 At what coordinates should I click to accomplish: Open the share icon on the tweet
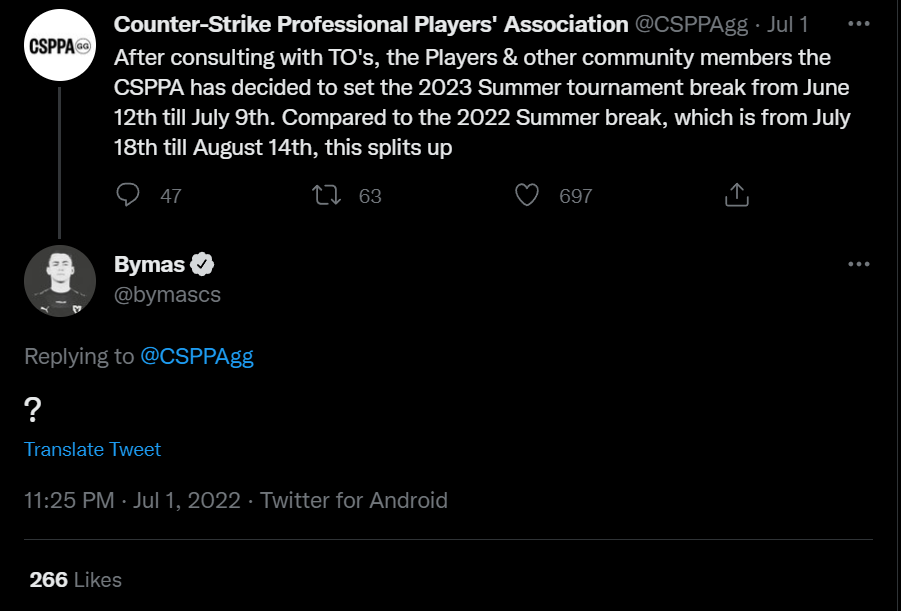(x=737, y=194)
